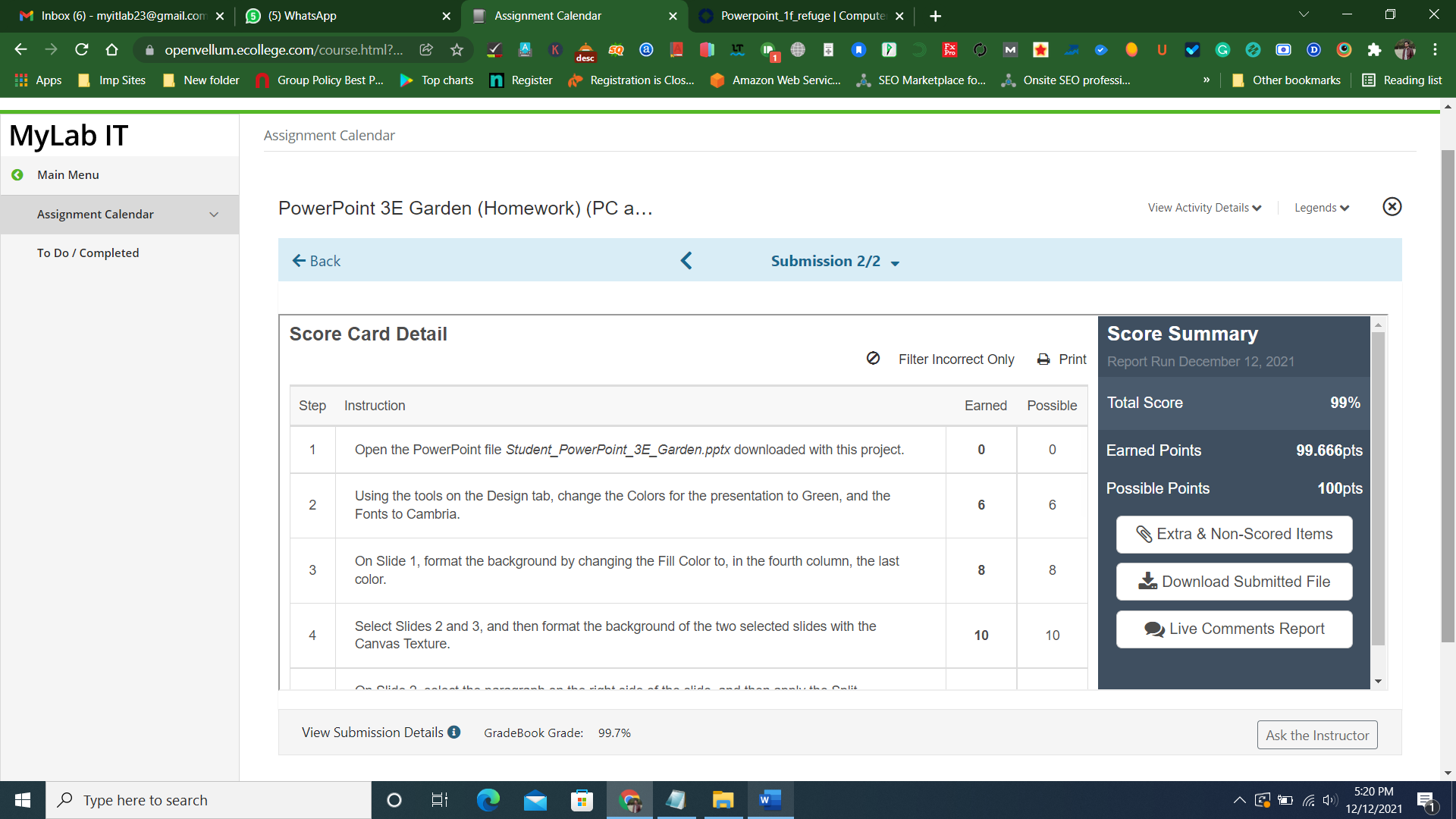Click the address bar URL field
The height and width of the screenshot is (819, 1456).
pyautogui.click(x=284, y=50)
